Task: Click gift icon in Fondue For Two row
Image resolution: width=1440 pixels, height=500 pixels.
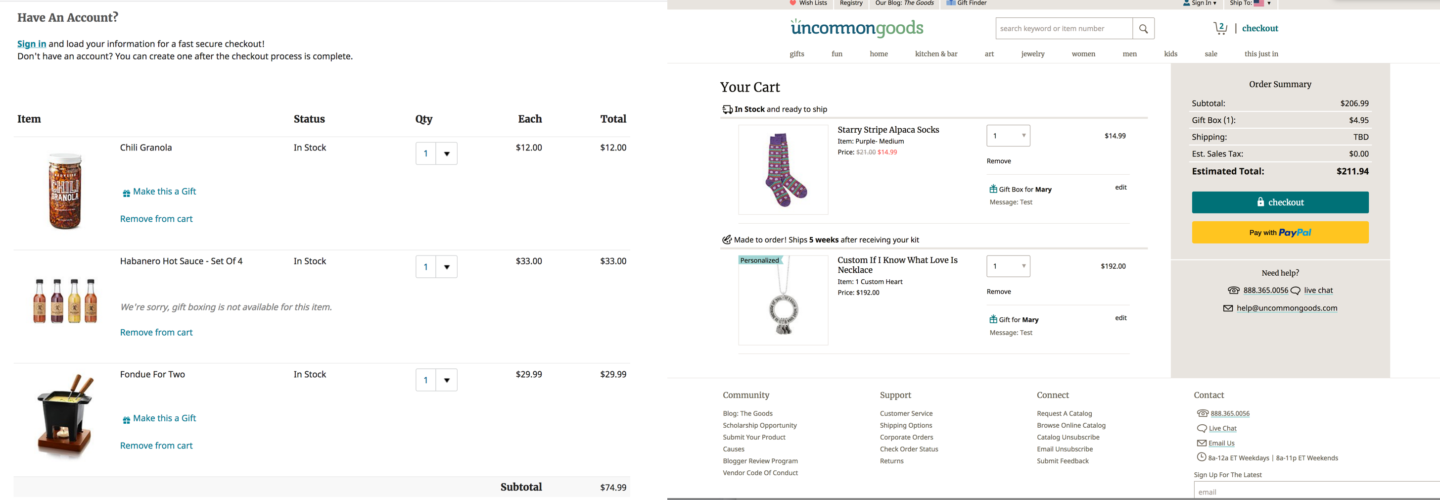Action: [126, 419]
